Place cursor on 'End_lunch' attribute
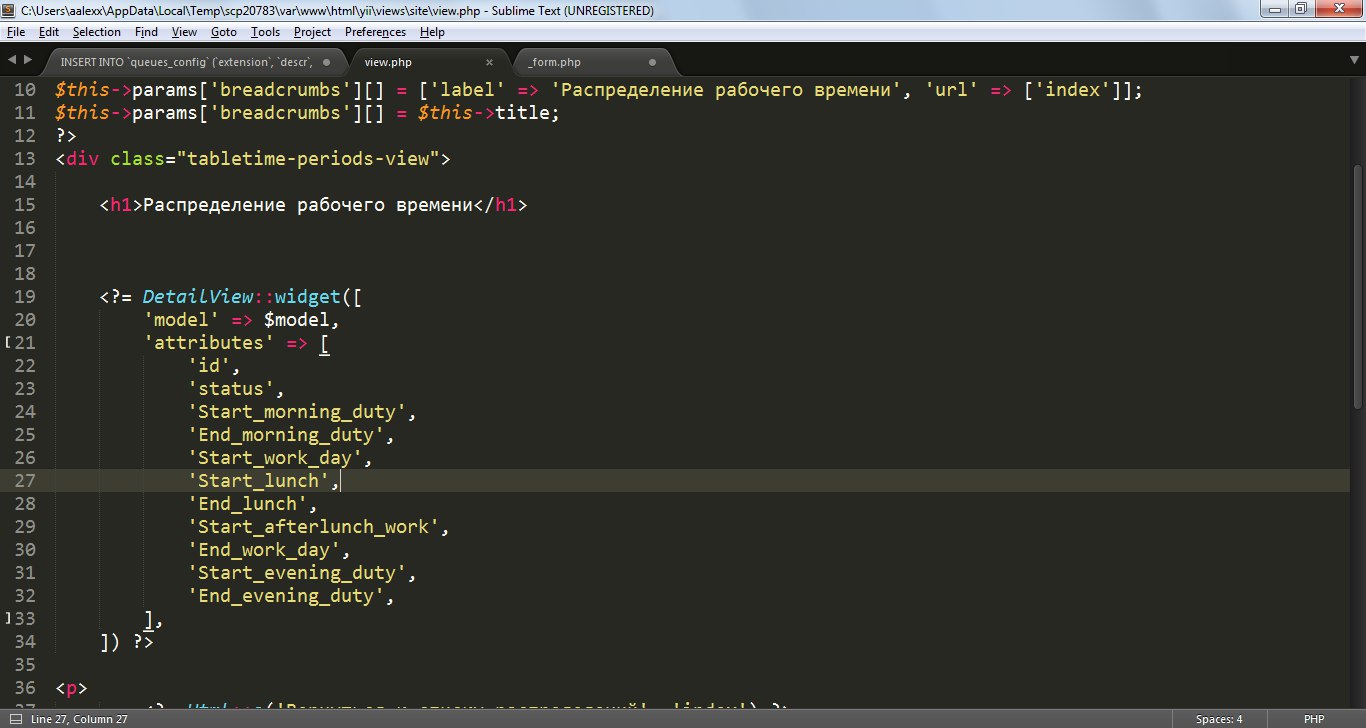The height and width of the screenshot is (728, 1366). click(x=247, y=504)
